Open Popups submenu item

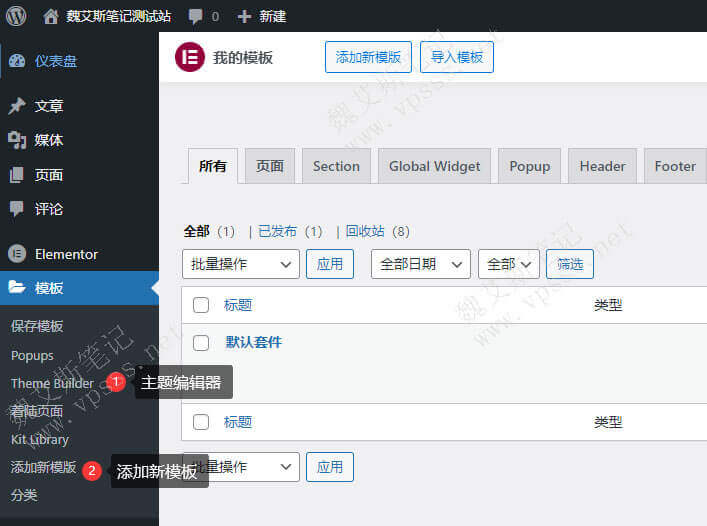tap(32, 356)
